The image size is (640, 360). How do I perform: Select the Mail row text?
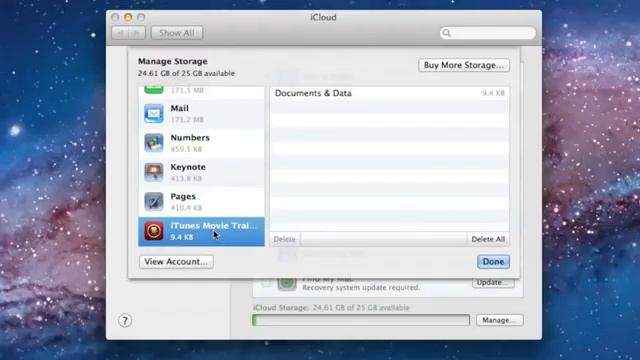tap(180, 108)
